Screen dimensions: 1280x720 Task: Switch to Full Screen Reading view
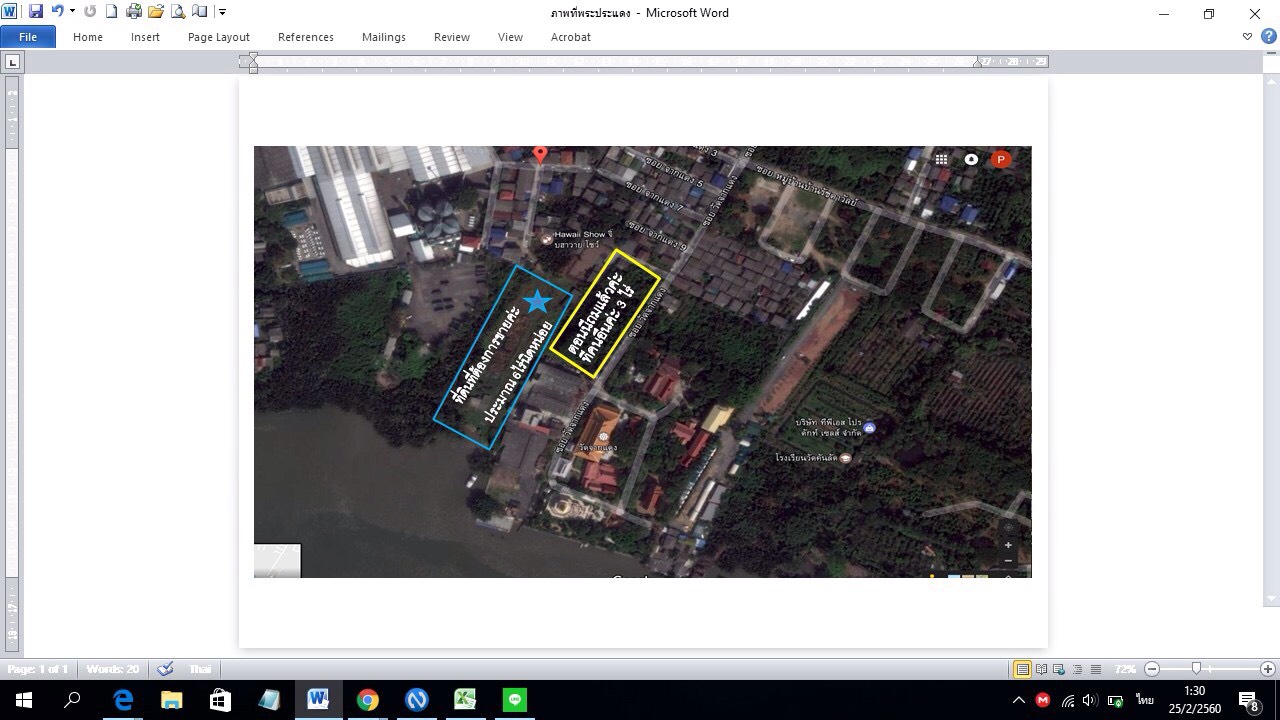click(1041, 669)
